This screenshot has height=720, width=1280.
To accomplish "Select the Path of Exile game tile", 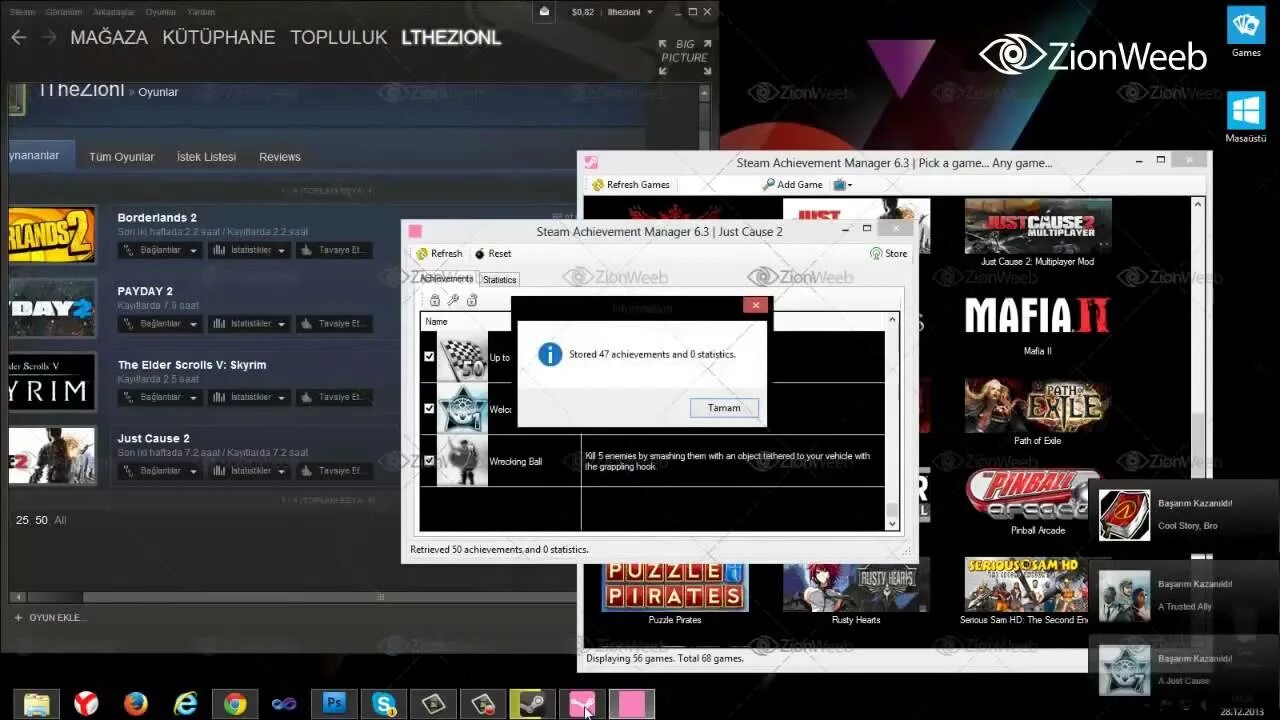I will click(1037, 412).
